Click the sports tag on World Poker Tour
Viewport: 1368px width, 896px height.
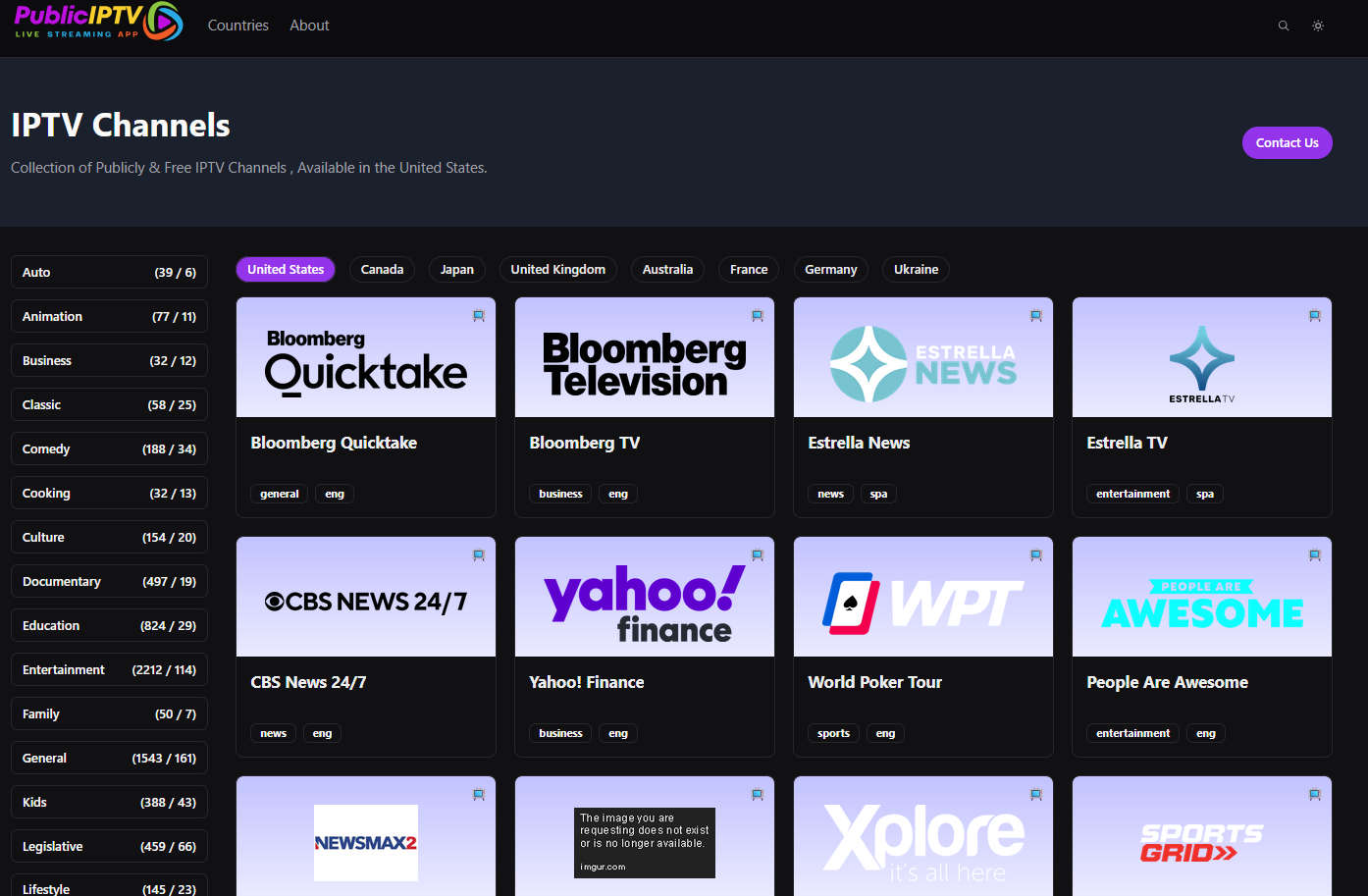pos(833,733)
